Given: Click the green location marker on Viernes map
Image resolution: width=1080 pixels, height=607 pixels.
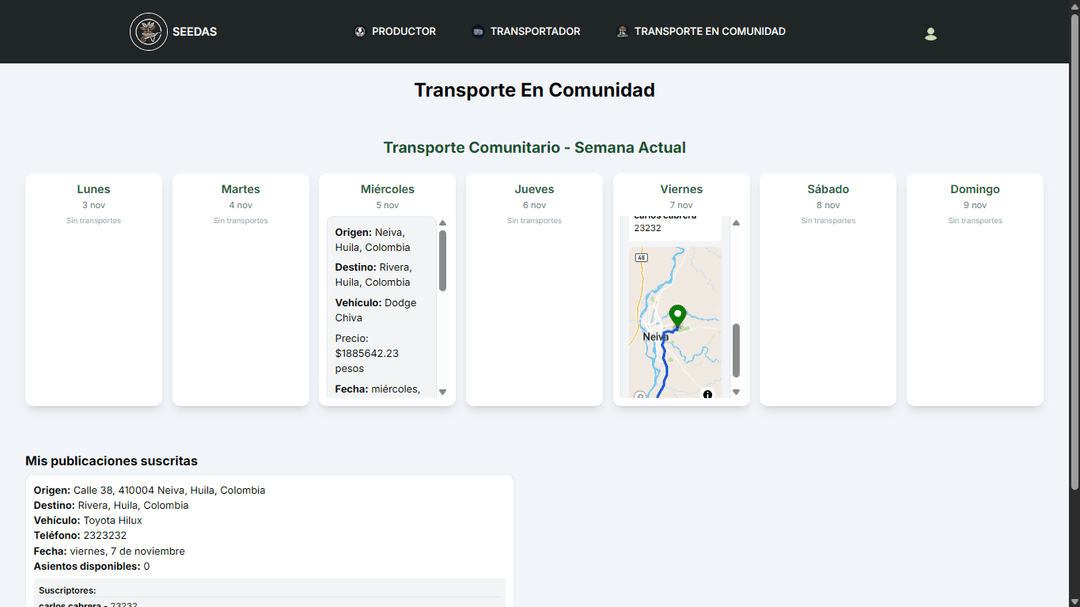Looking at the screenshot, I should tap(678, 316).
